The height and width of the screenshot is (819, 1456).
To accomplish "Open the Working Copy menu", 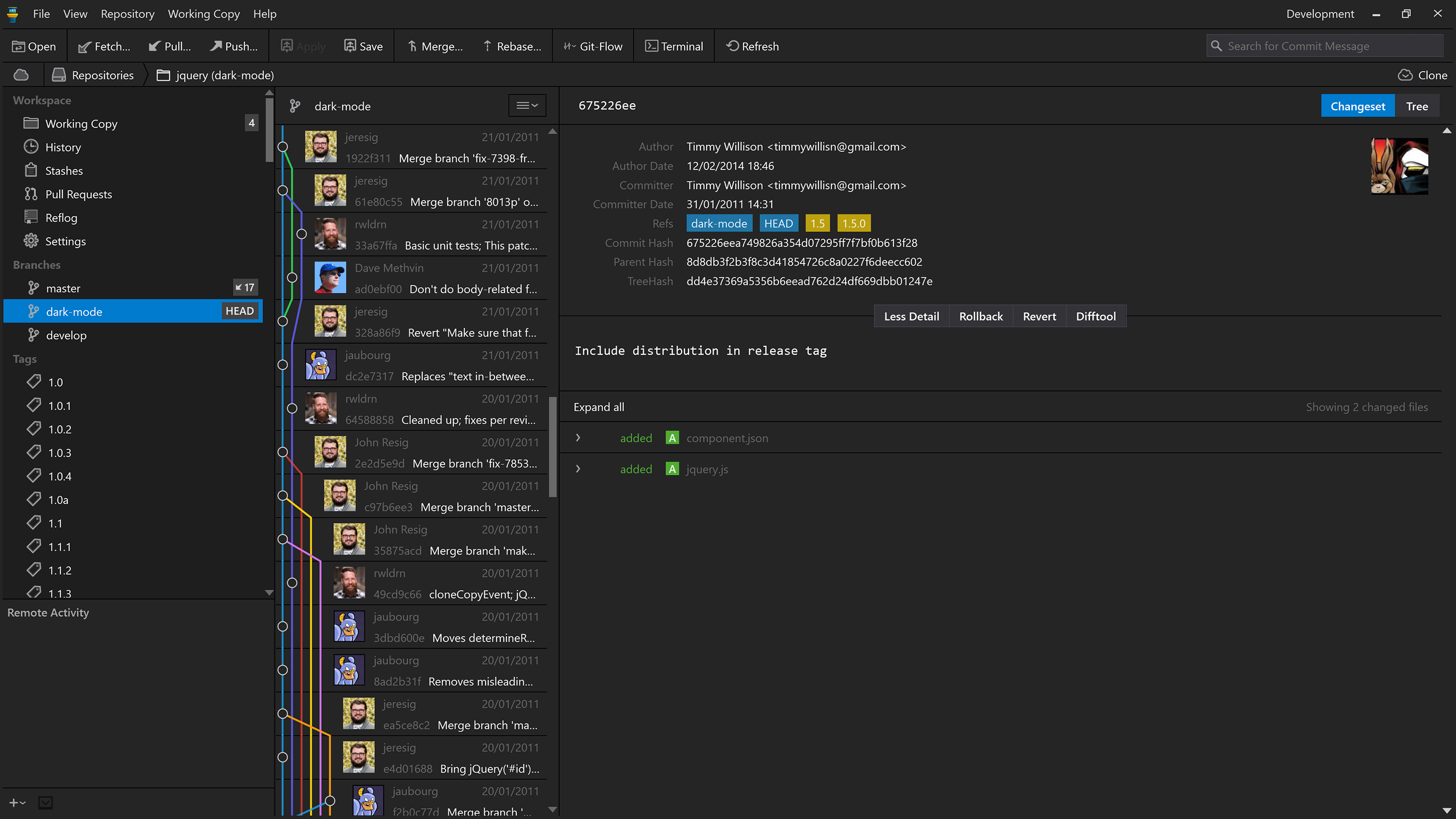I will tap(203, 14).
